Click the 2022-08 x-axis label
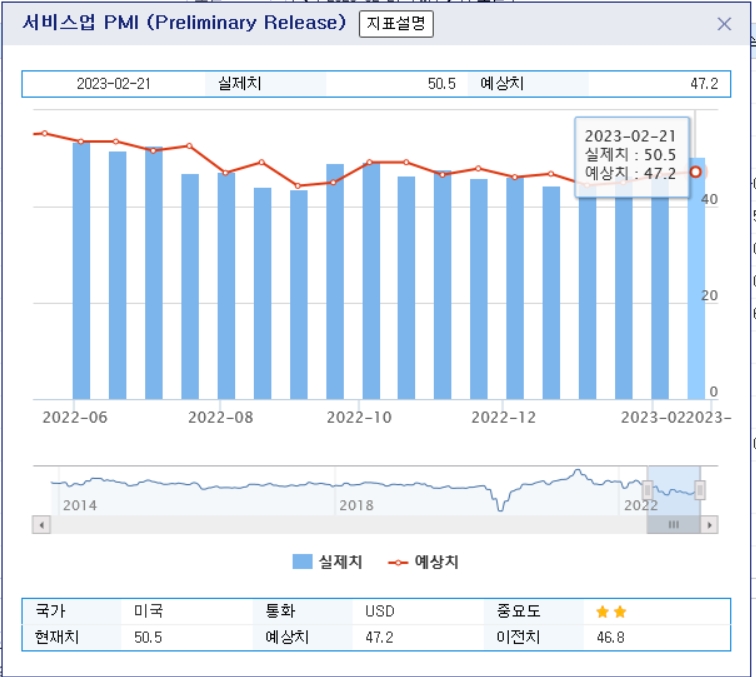 point(220,417)
